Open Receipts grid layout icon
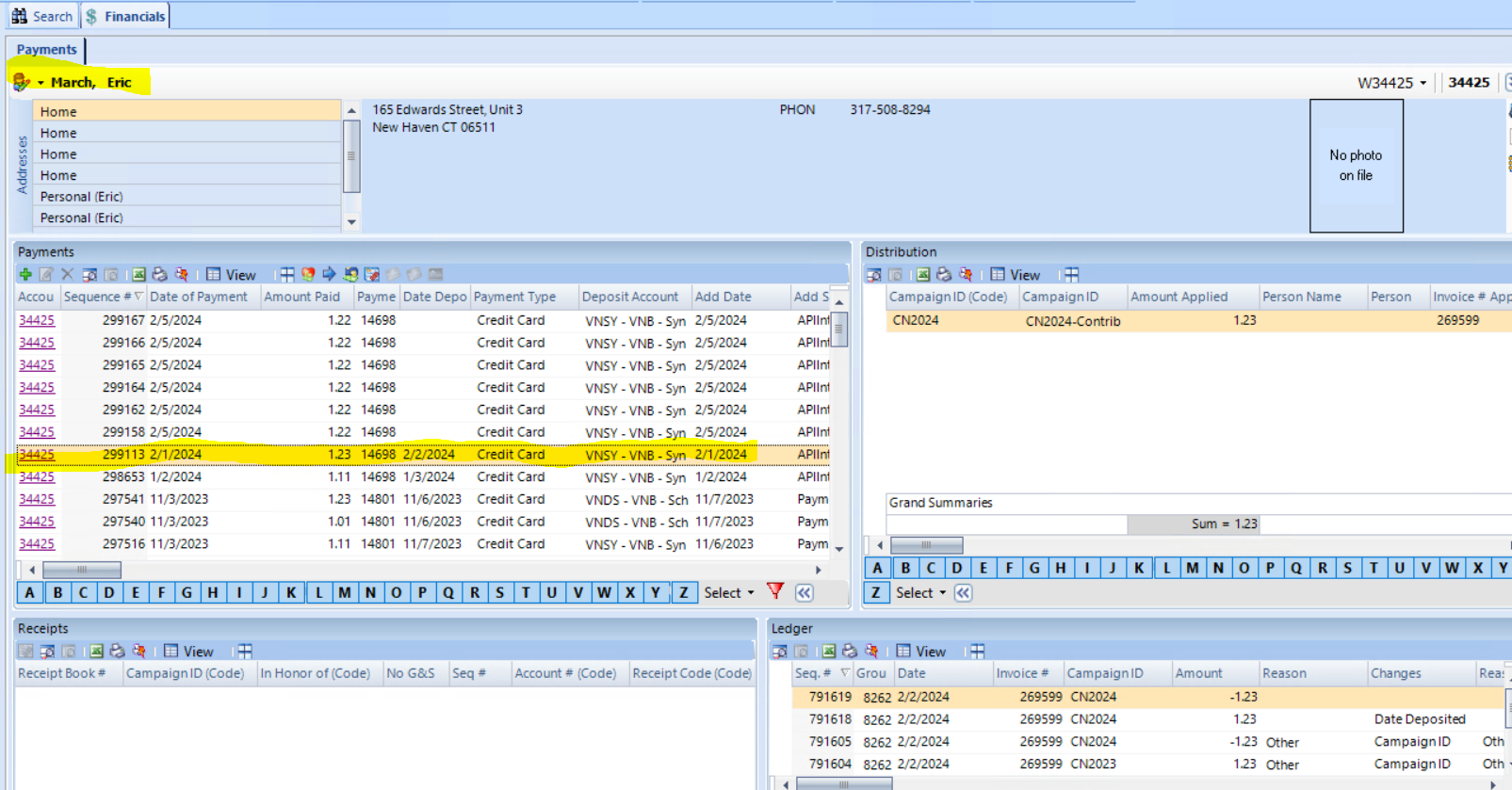1512x790 pixels. pos(244,651)
